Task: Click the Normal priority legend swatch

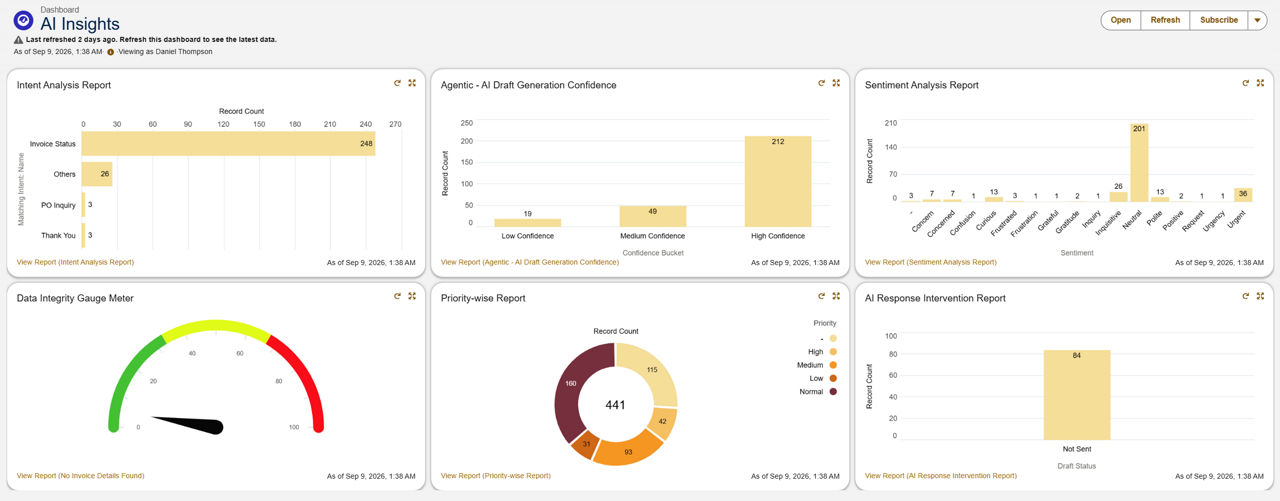Action: click(x=833, y=392)
